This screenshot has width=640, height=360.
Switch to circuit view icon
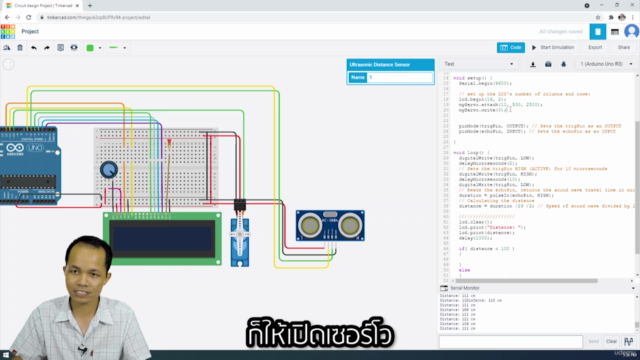[598, 31]
